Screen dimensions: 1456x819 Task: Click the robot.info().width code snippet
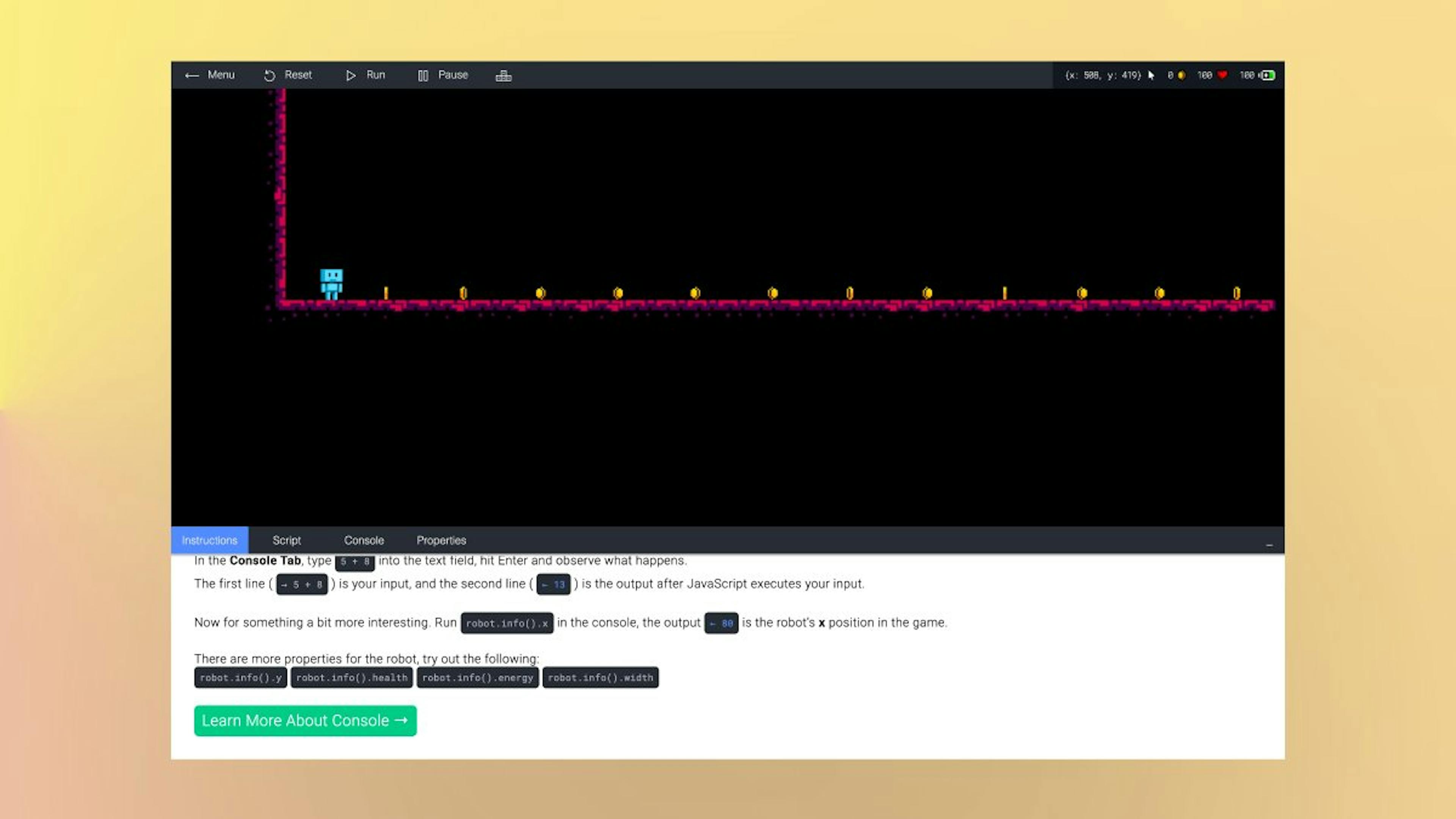[600, 678]
